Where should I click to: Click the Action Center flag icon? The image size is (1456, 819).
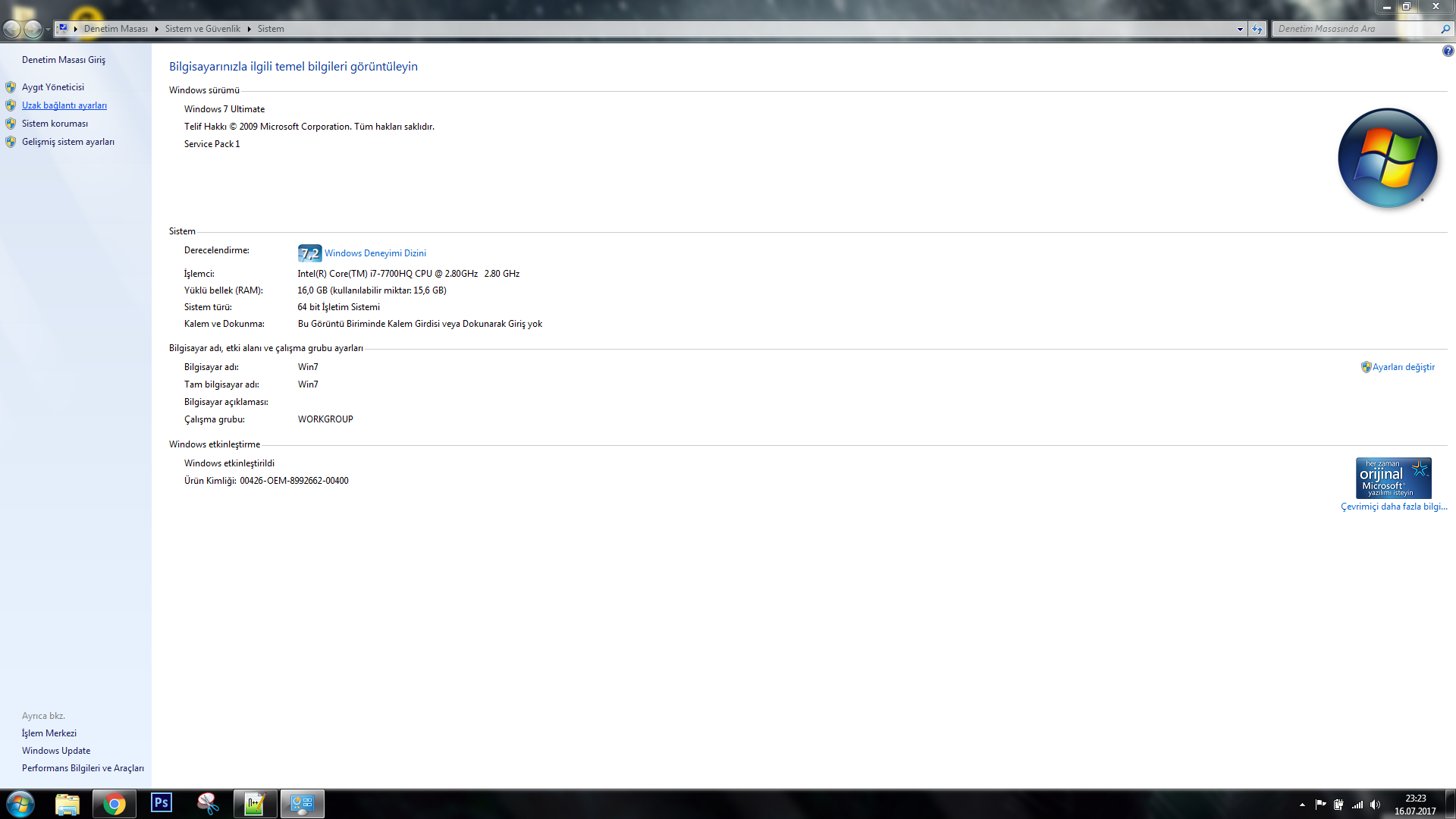pyautogui.click(x=1320, y=804)
